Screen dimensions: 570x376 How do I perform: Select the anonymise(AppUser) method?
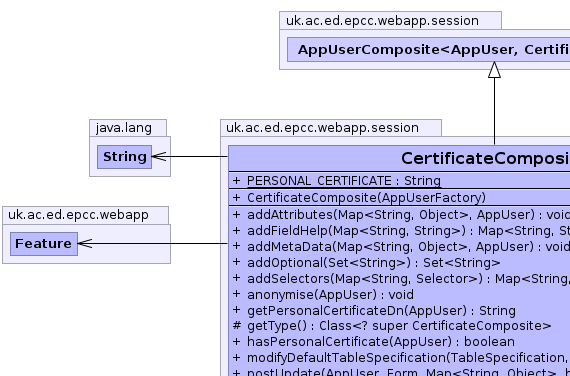click(323, 295)
